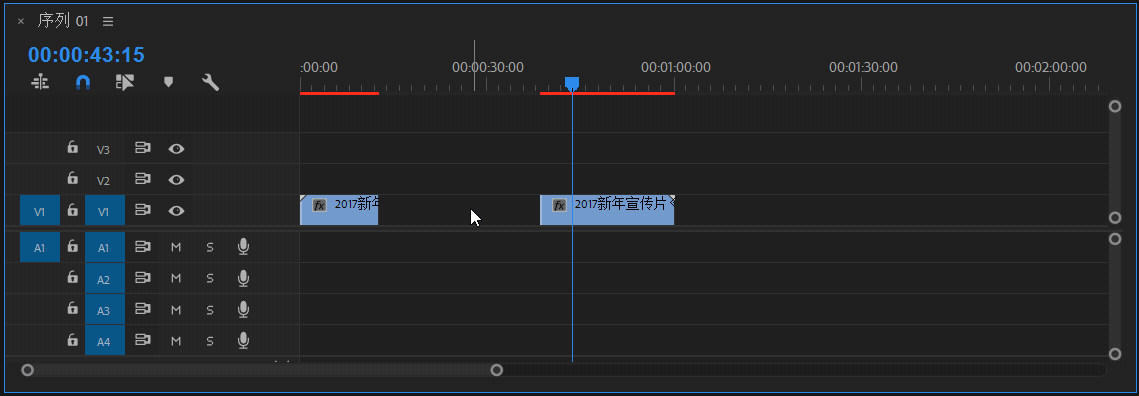Toggle V1 source patching button
This screenshot has width=1139, height=396.
[40, 211]
